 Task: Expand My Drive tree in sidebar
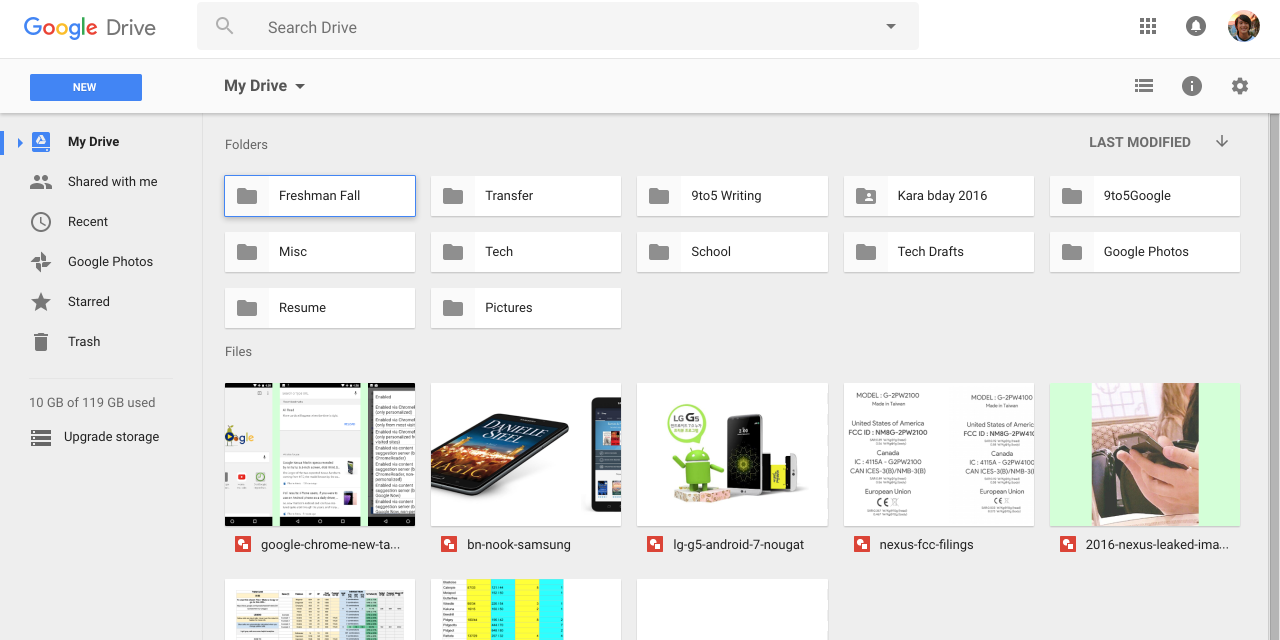19,142
